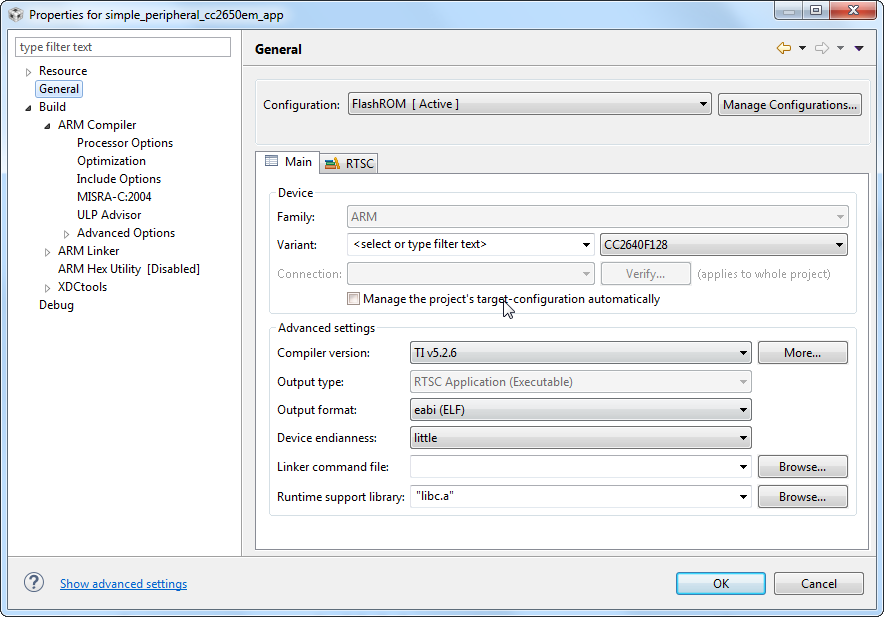Click the help question mark icon
The image size is (884, 617).
34,583
